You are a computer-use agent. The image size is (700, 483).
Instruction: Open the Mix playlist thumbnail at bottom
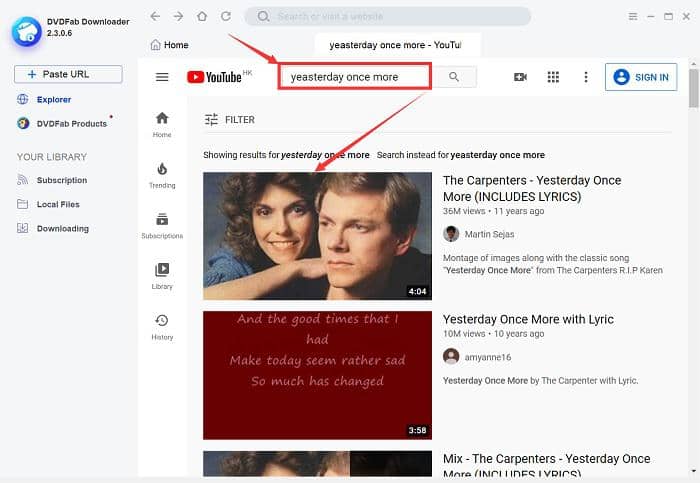[x=317, y=464]
